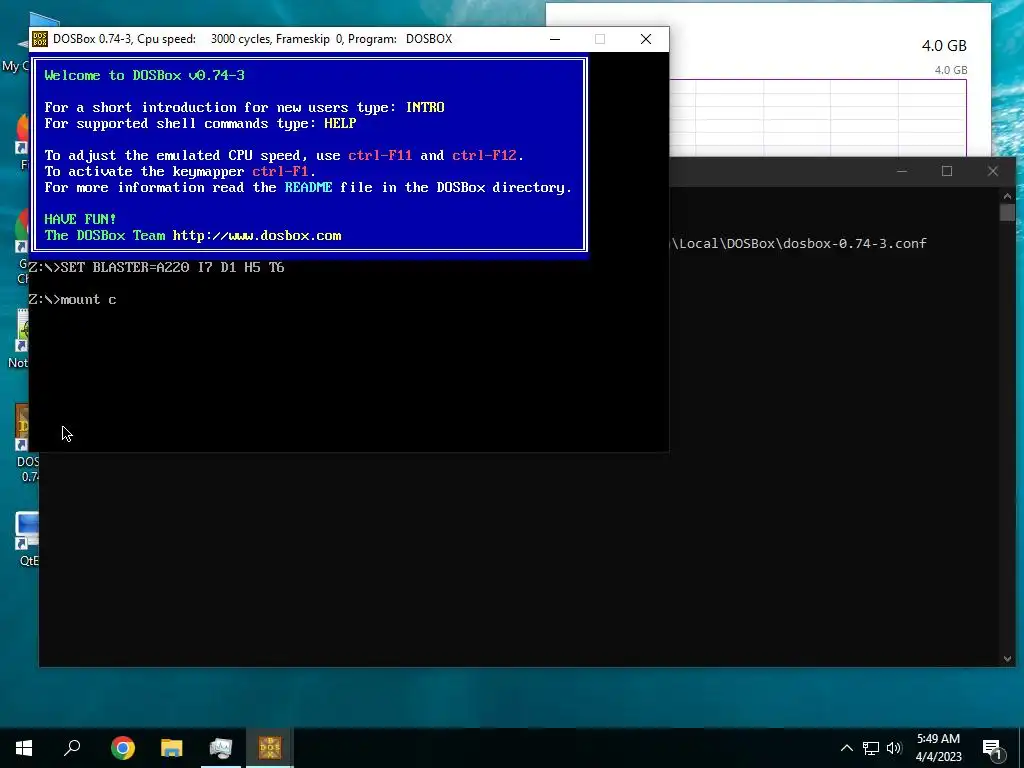
Task: Click the HELP keyword in DOSBox banner
Action: coord(340,123)
